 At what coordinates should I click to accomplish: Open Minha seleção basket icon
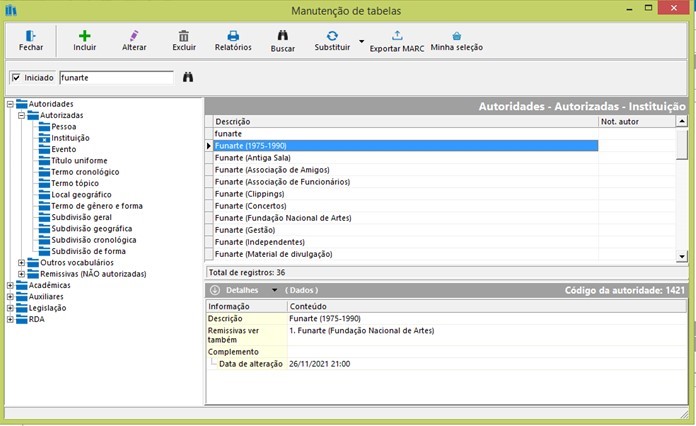coord(457,35)
